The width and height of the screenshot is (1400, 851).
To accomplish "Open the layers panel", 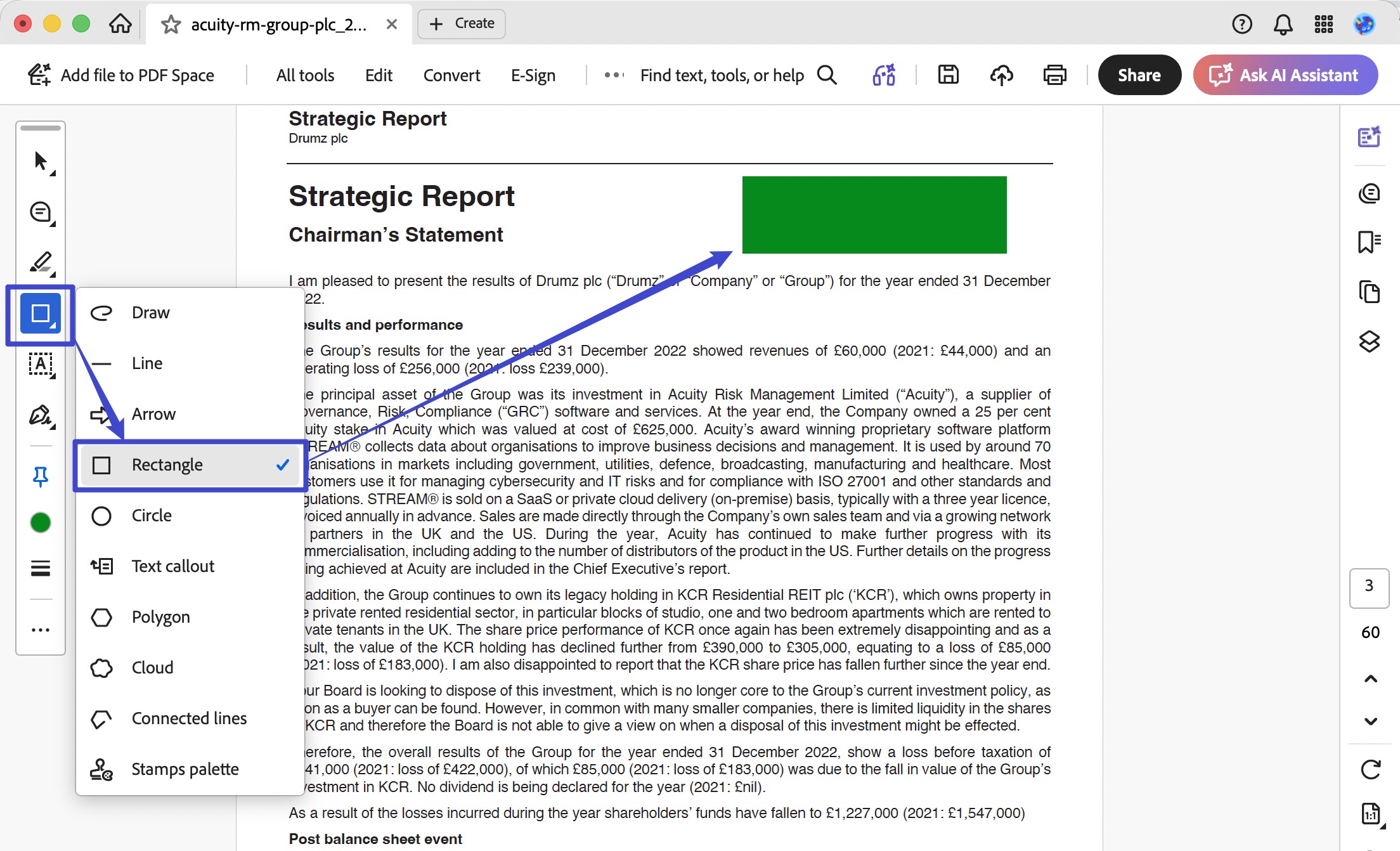I will pyautogui.click(x=1370, y=342).
